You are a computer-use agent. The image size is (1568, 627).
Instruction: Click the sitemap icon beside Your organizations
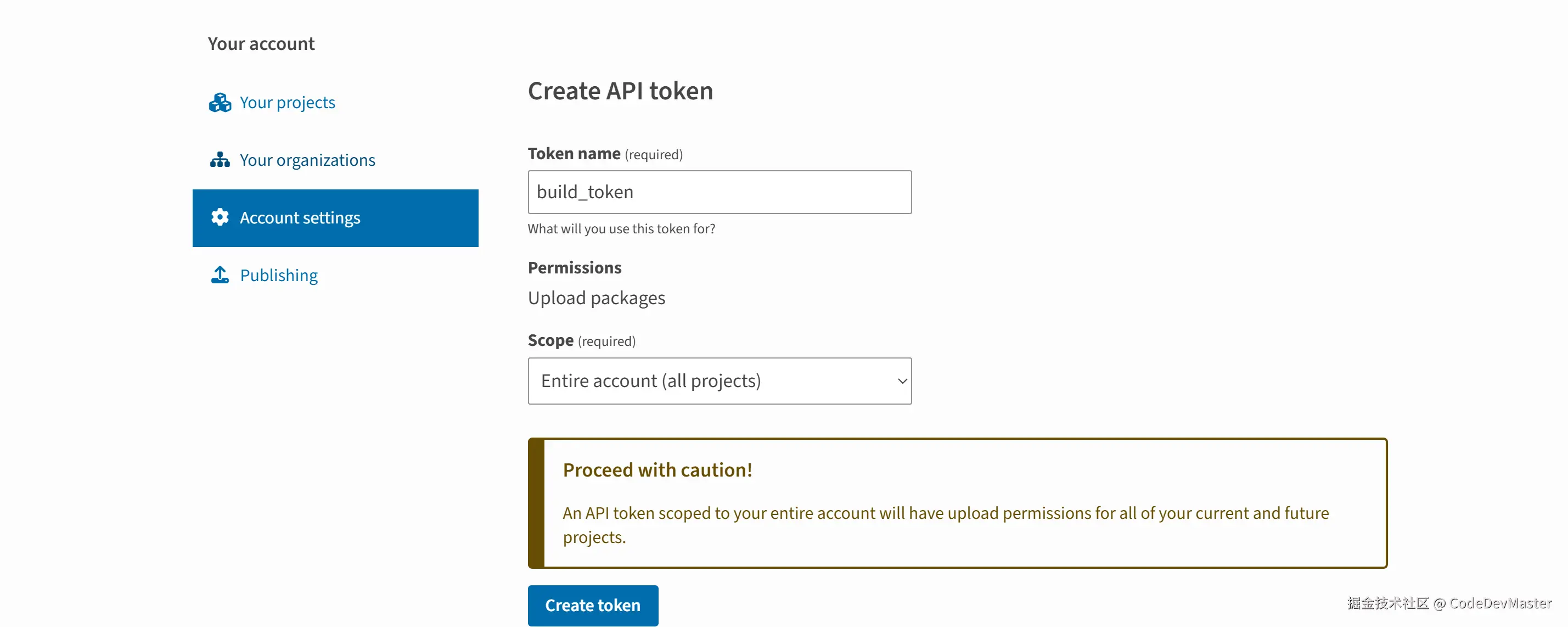220,160
